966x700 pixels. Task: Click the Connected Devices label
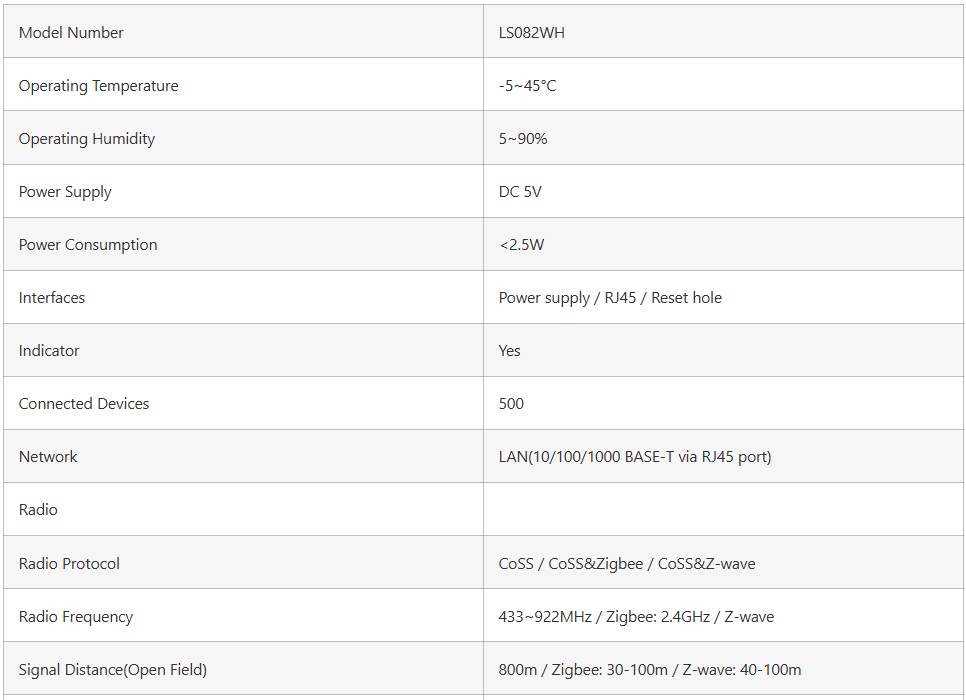[84, 403]
